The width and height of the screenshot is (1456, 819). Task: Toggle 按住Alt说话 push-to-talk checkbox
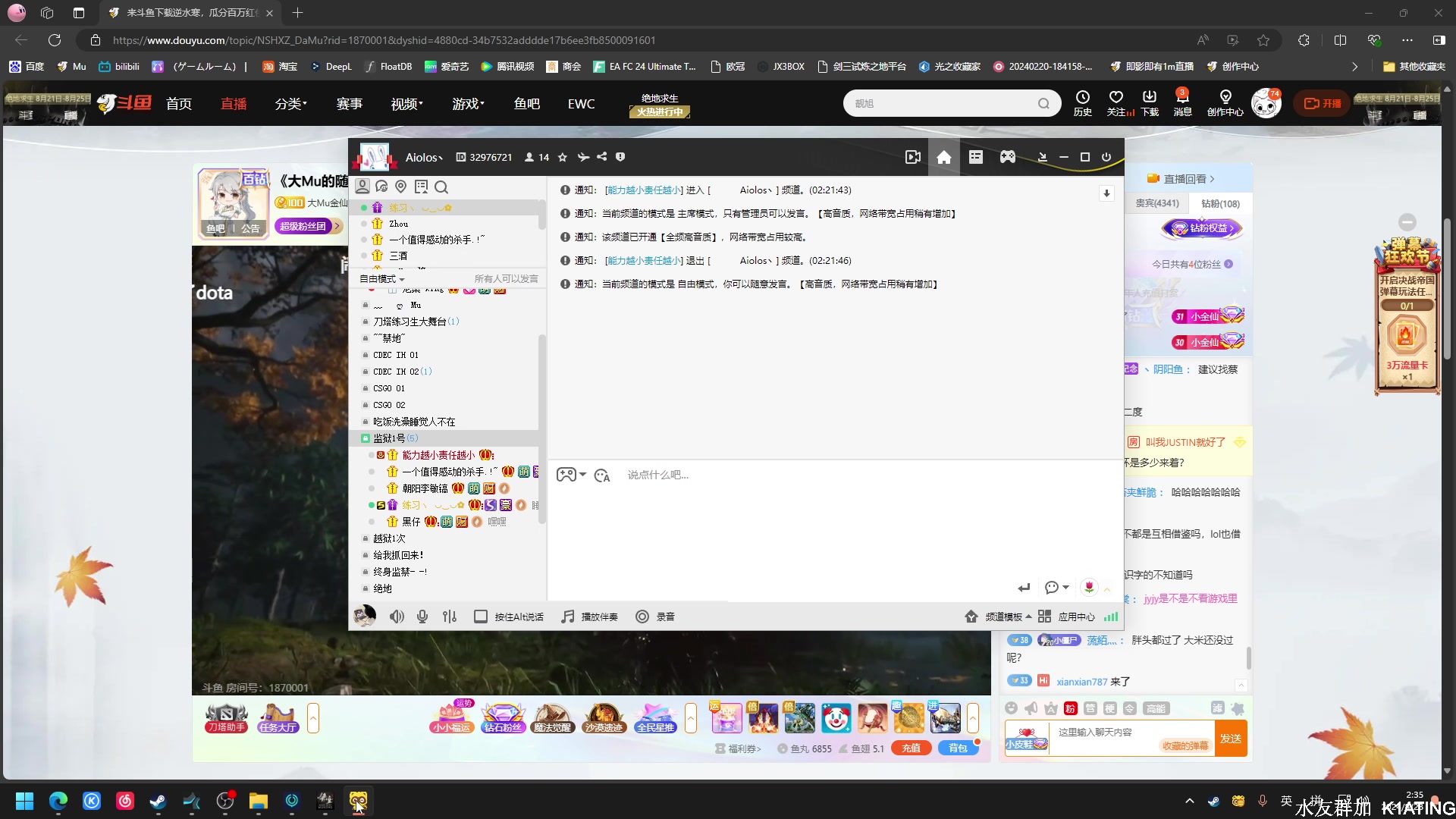click(x=480, y=616)
